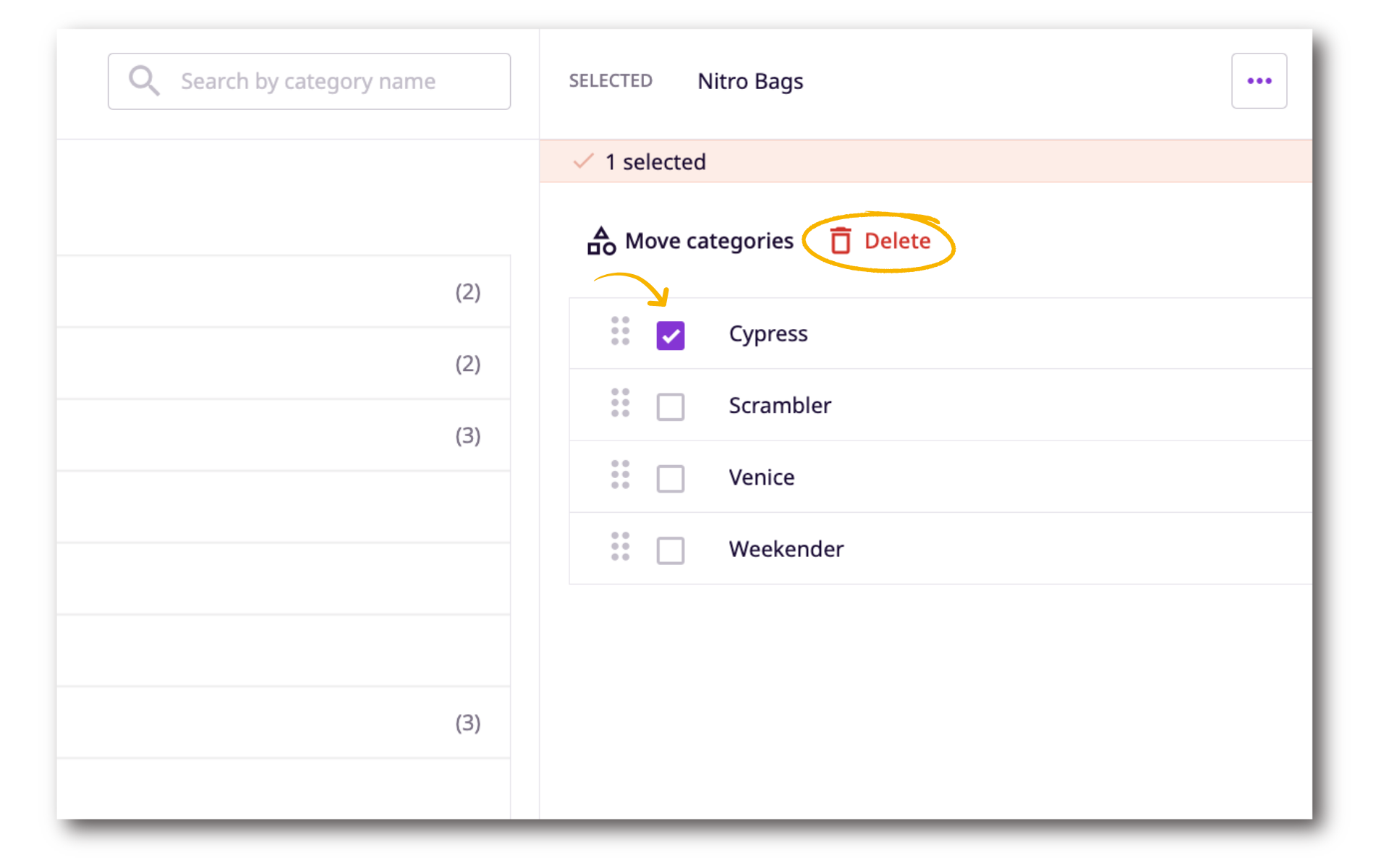
Task: Click the checkmark in the selected banner
Action: click(583, 162)
